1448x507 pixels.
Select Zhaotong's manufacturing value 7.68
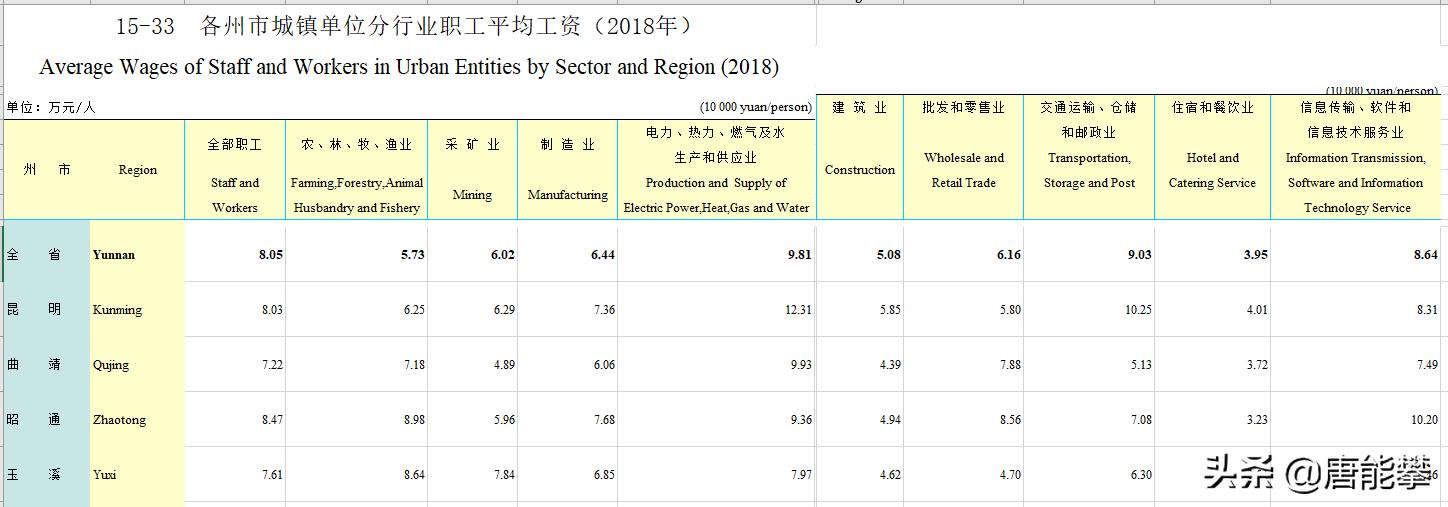click(x=604, y=420)
